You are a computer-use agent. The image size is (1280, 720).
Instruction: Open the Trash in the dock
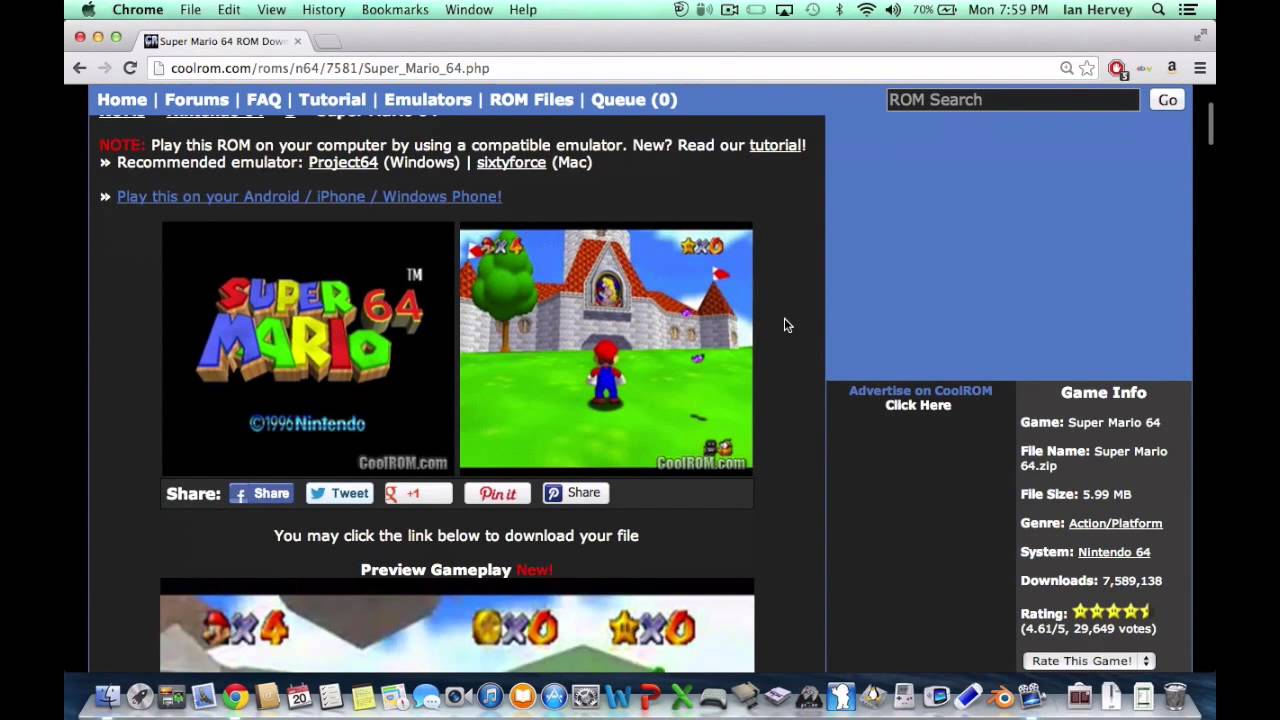(1176, 696)
